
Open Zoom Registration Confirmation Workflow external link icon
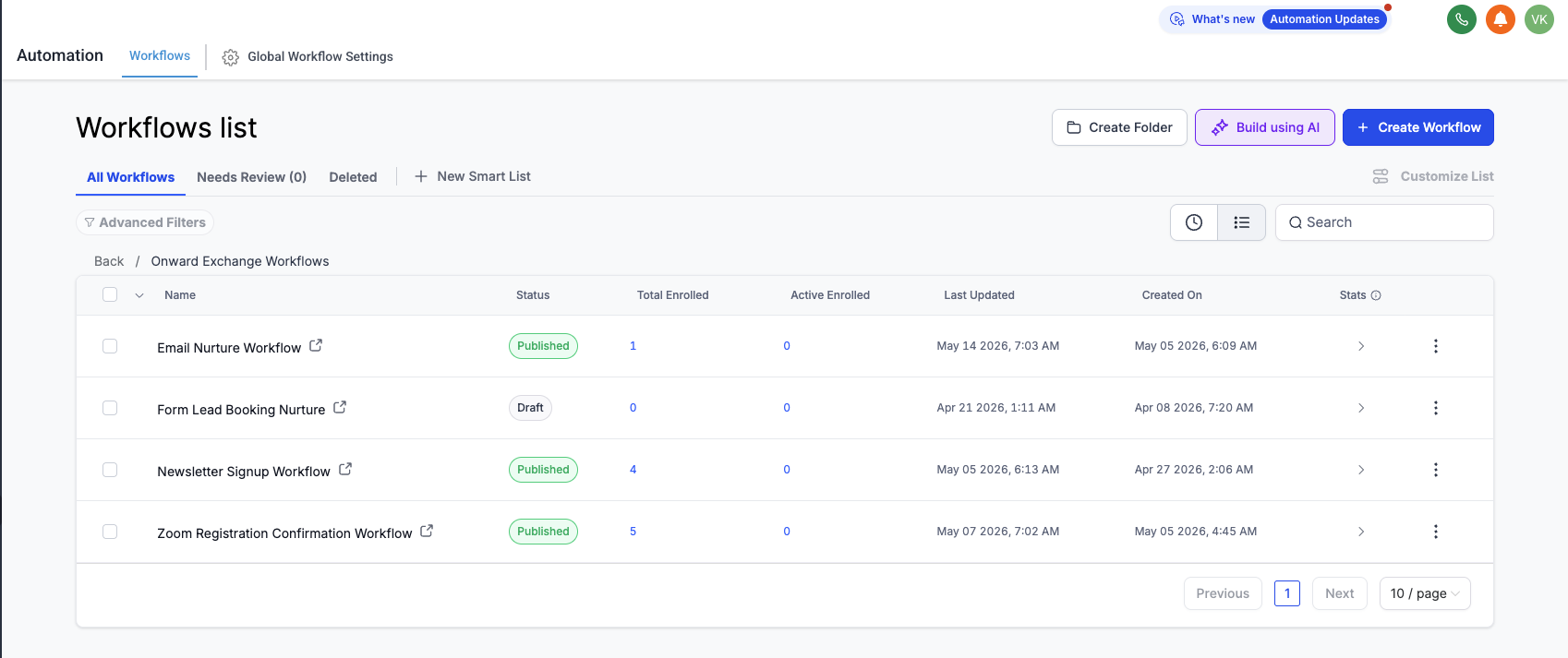427,531
